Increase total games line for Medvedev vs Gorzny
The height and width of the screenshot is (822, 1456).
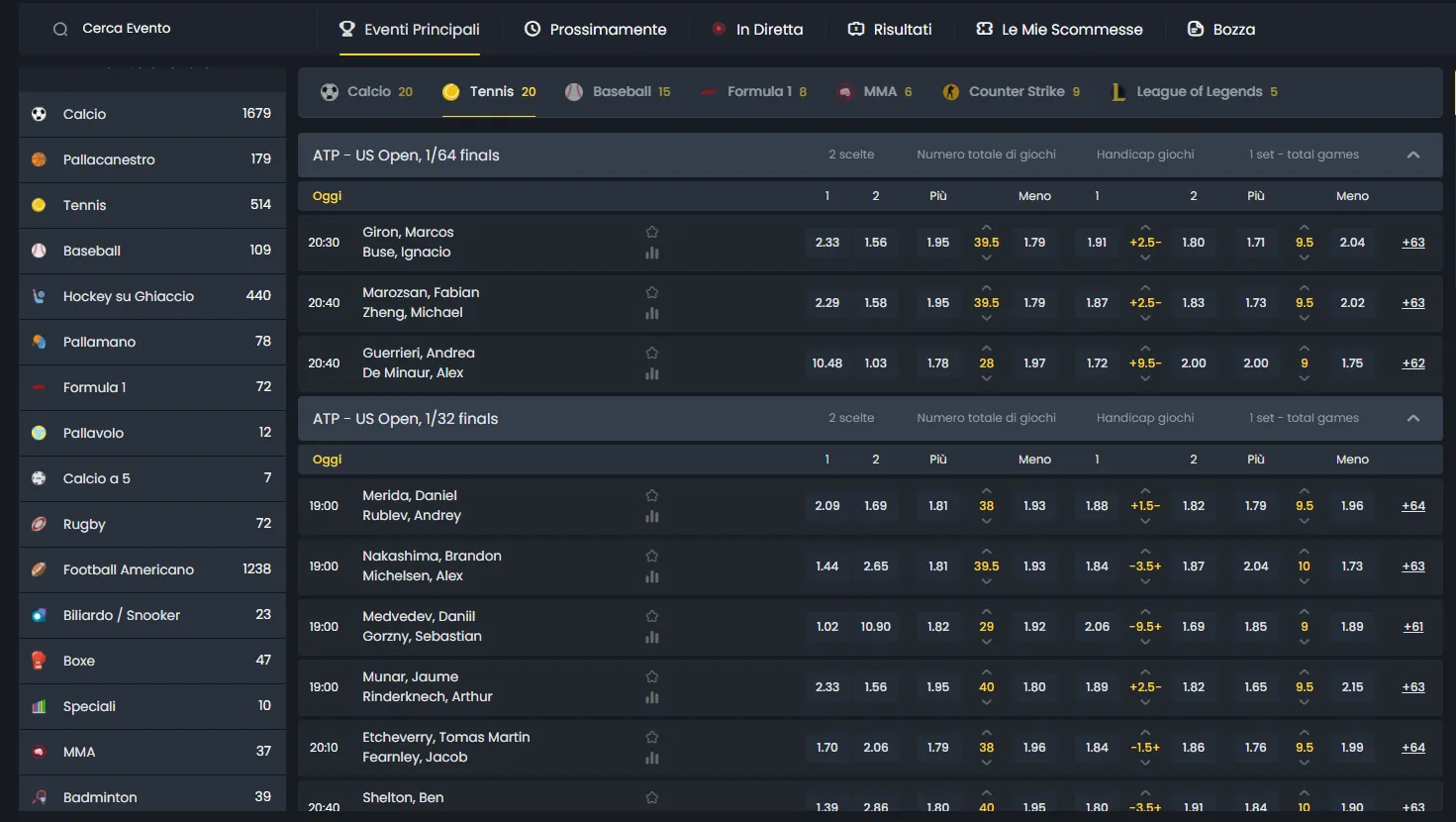pos(986,612)
